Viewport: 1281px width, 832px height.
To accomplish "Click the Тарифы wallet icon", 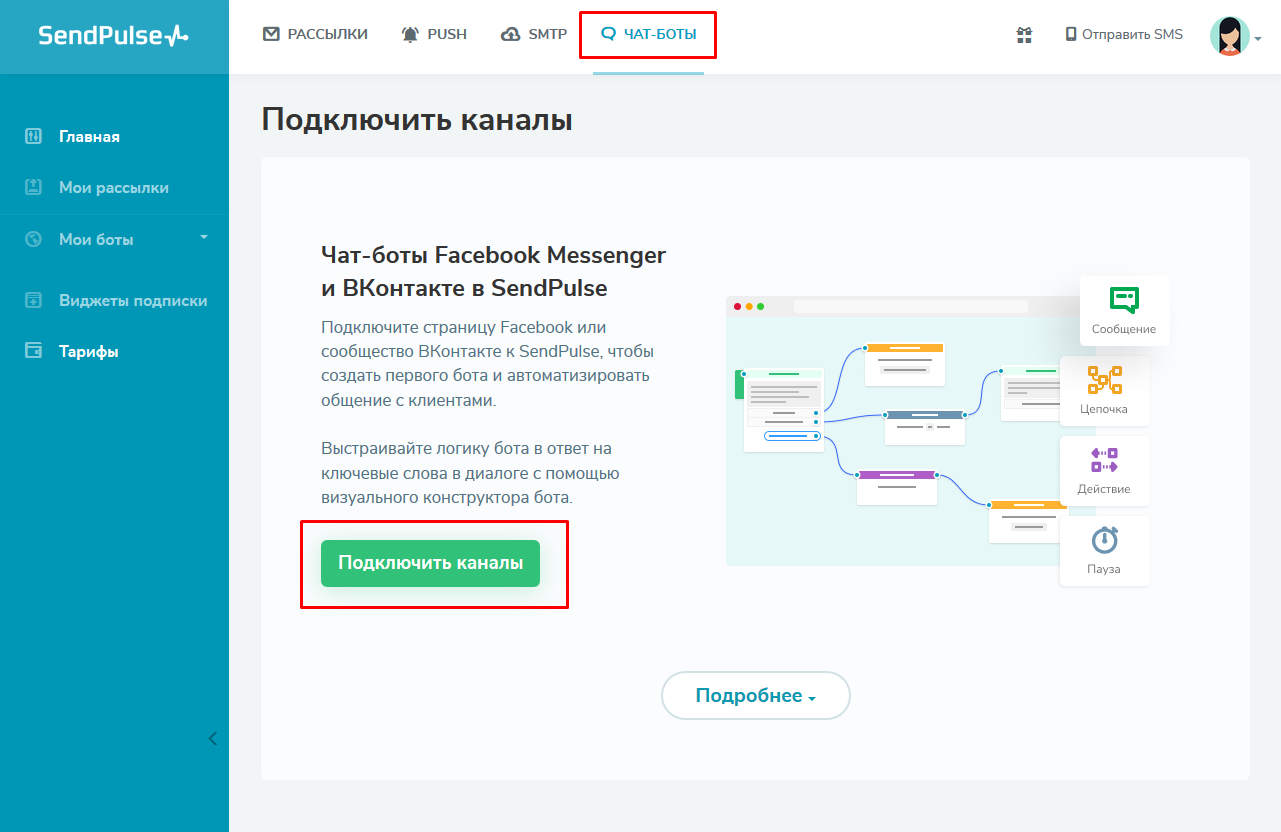I will (33, 352).
